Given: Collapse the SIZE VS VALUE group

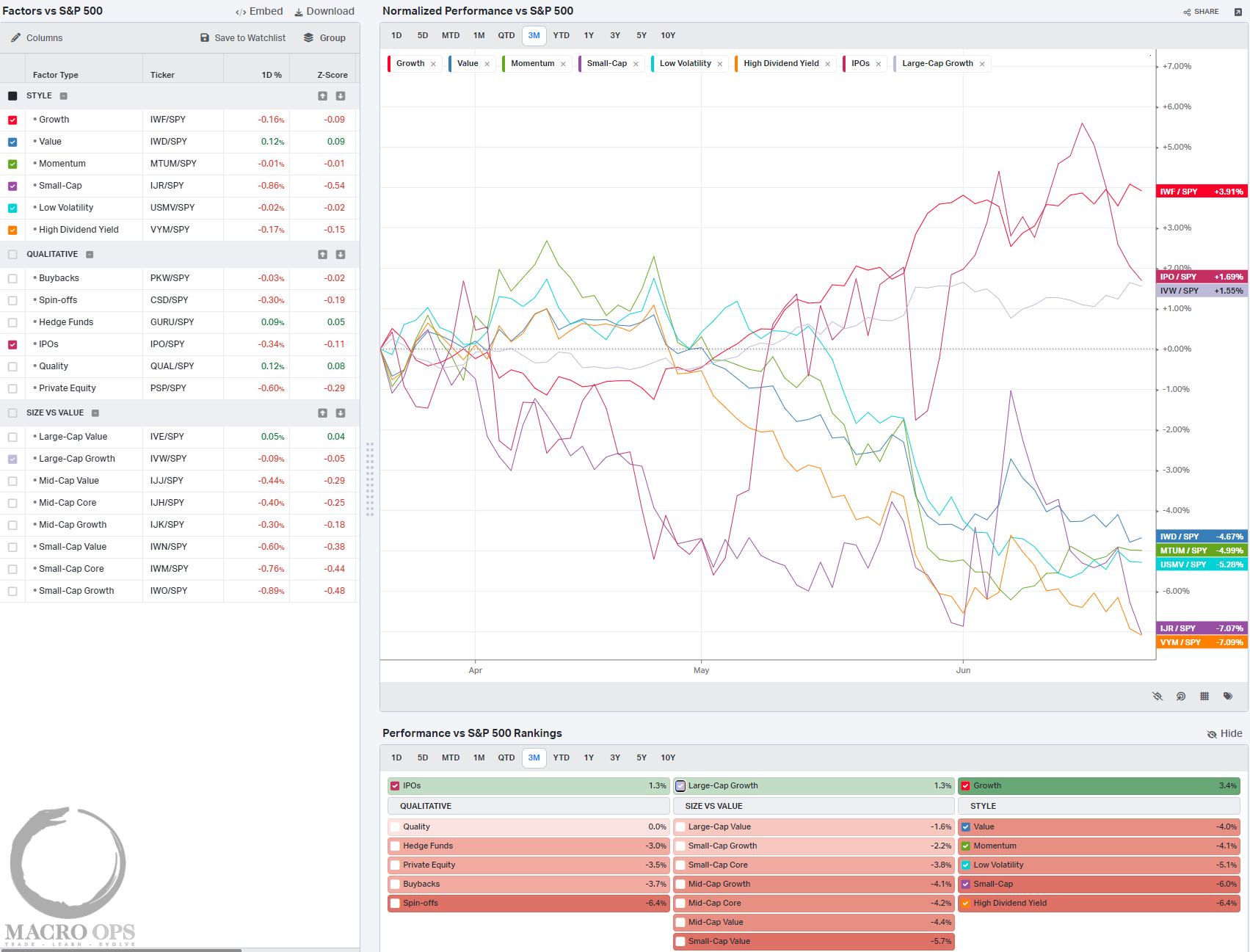Looking at the screenshot, I should 95,413.
